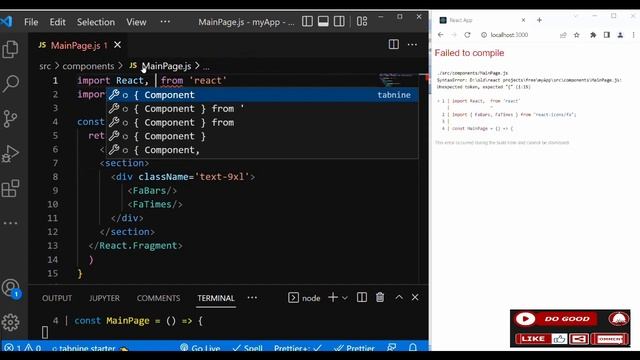The height and width of the screenshot is (360, 640).
Task: Split the terminal pane
Action: (362, 298)
